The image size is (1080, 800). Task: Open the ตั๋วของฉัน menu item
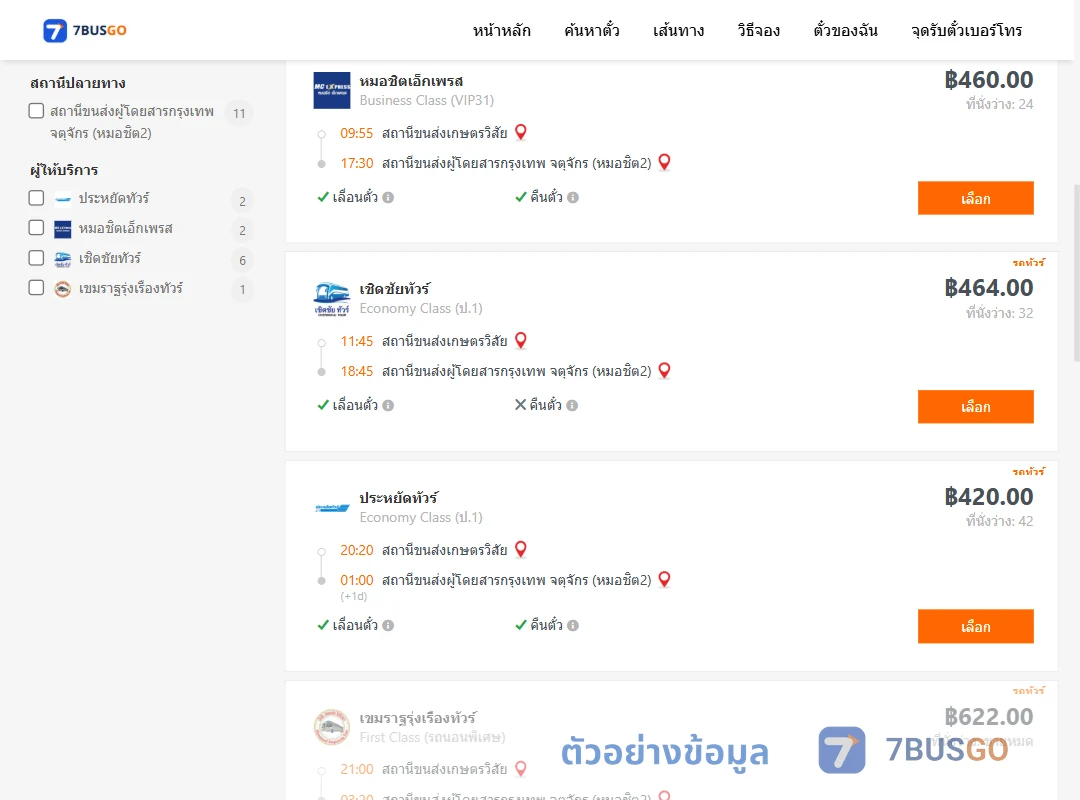point(845,30)
